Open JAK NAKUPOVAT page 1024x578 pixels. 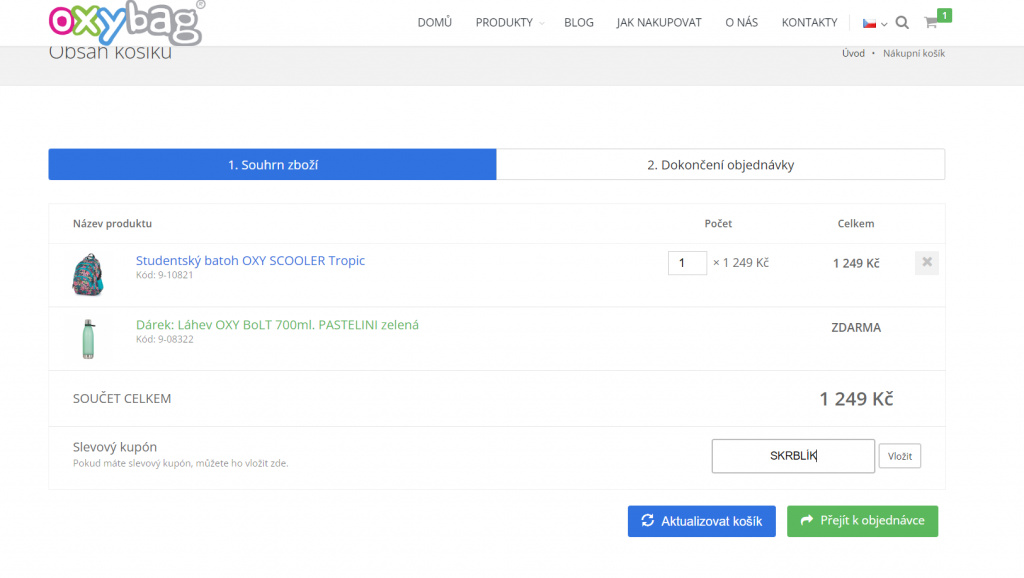[659, 23]
